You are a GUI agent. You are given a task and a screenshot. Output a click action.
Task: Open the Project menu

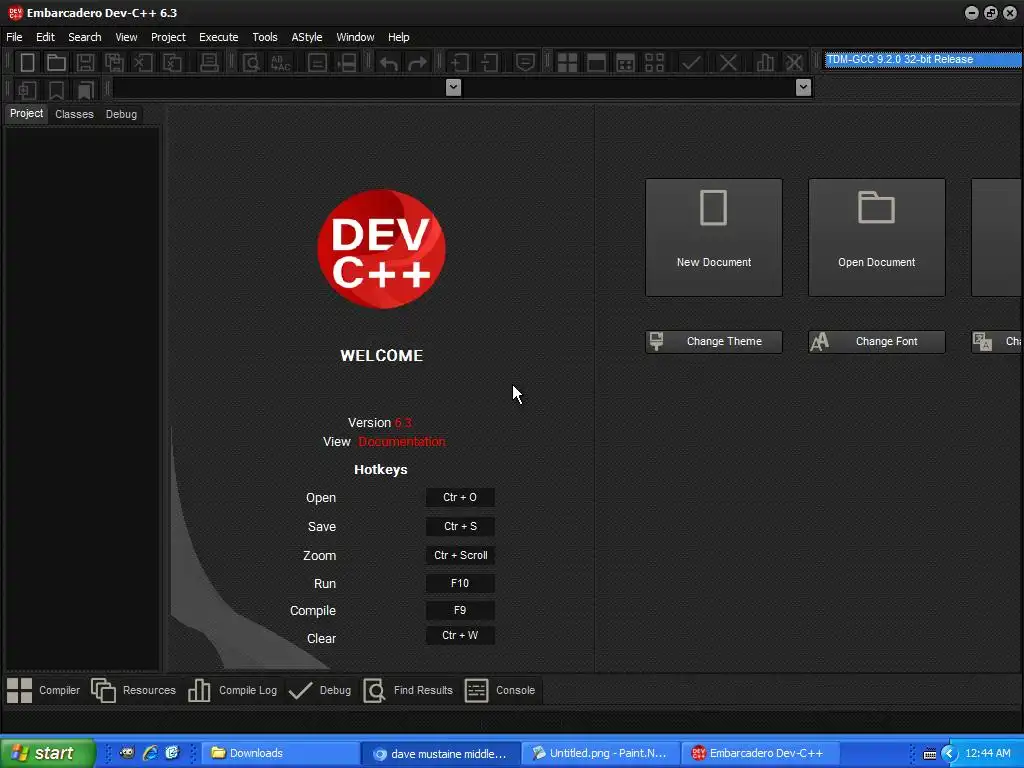click(168, 37)
